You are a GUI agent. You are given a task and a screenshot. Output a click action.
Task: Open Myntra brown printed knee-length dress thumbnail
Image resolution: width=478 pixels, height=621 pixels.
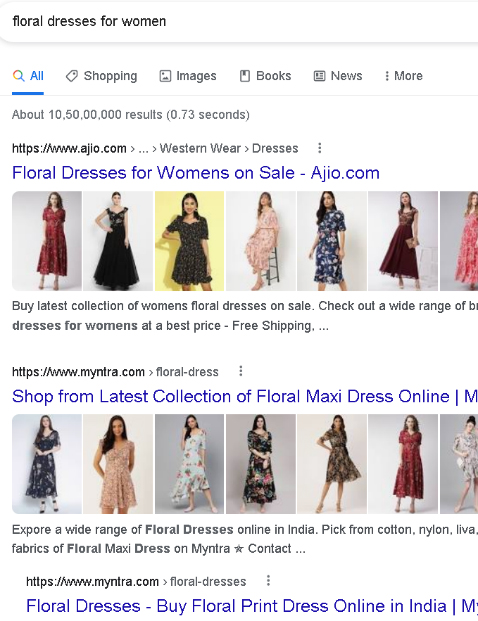pos(332,464)
